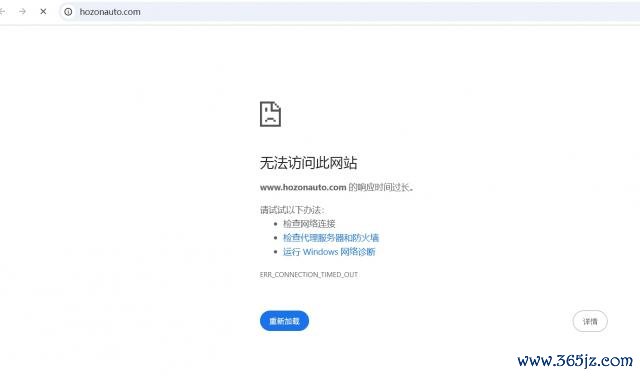Click the browser back arrow

[x=2, y=11]
